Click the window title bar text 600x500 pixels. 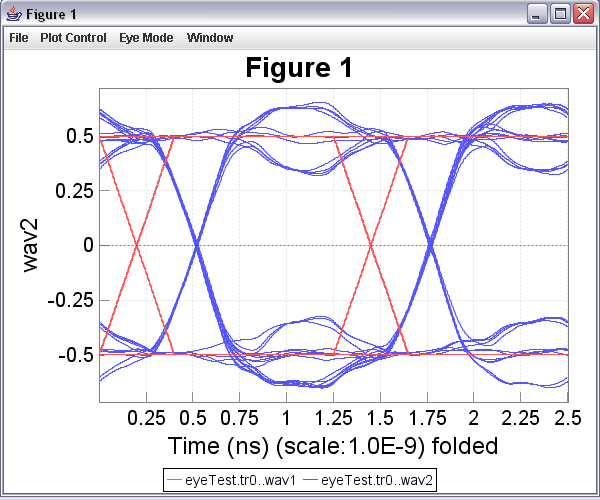(x=55, y=14)
